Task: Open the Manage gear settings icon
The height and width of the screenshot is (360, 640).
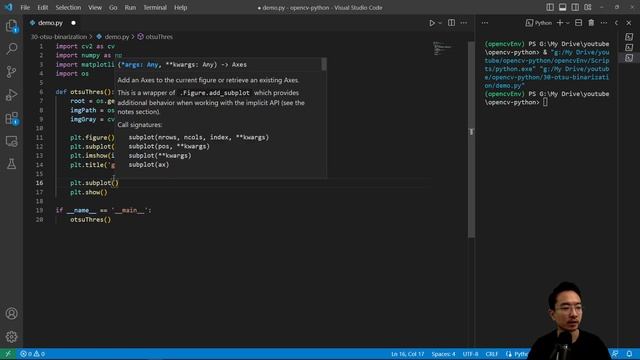Action: 11,337
